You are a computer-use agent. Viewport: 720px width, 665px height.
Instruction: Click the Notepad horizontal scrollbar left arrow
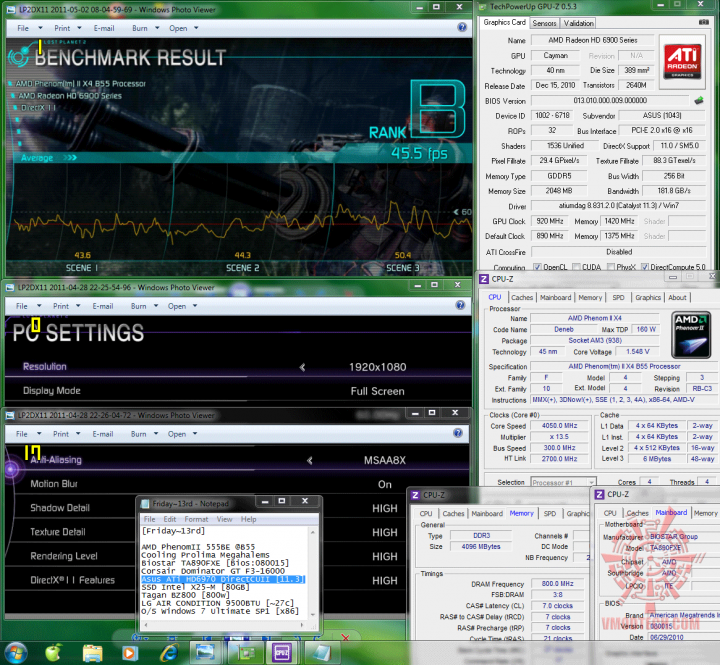pos(146,625)
